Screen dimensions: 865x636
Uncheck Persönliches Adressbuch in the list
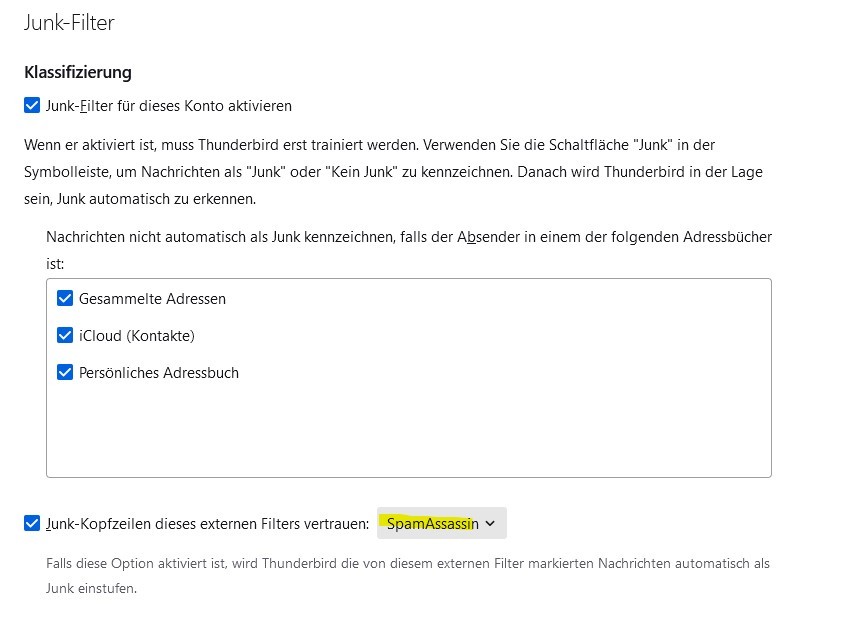click(x=65, y=373)
